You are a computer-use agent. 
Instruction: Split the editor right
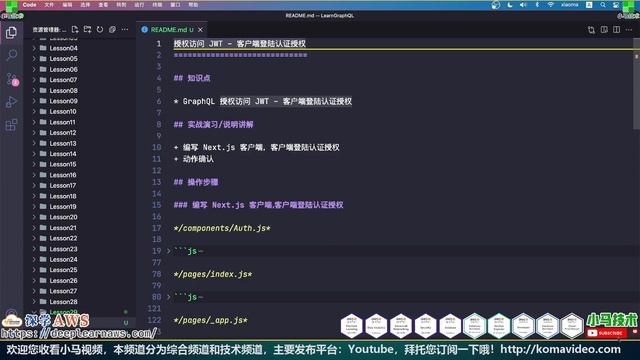coord(617,29)
